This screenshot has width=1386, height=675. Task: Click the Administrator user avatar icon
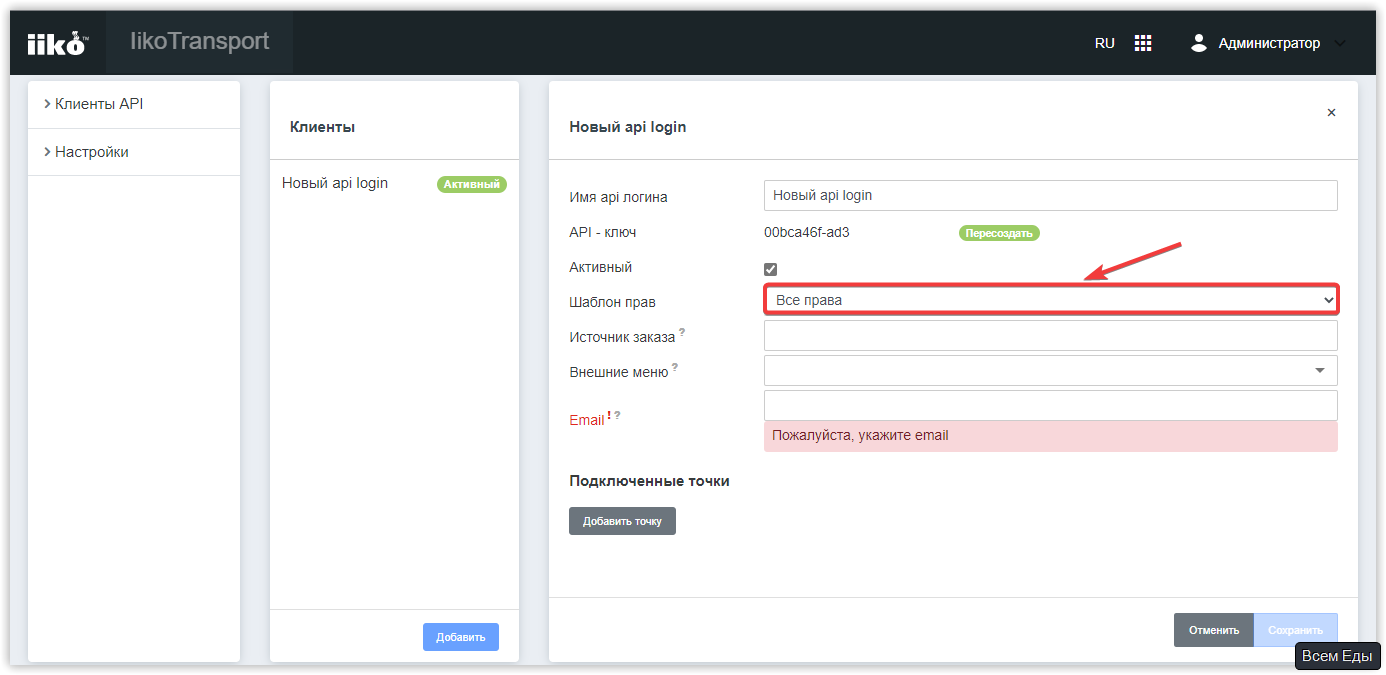1199,43
